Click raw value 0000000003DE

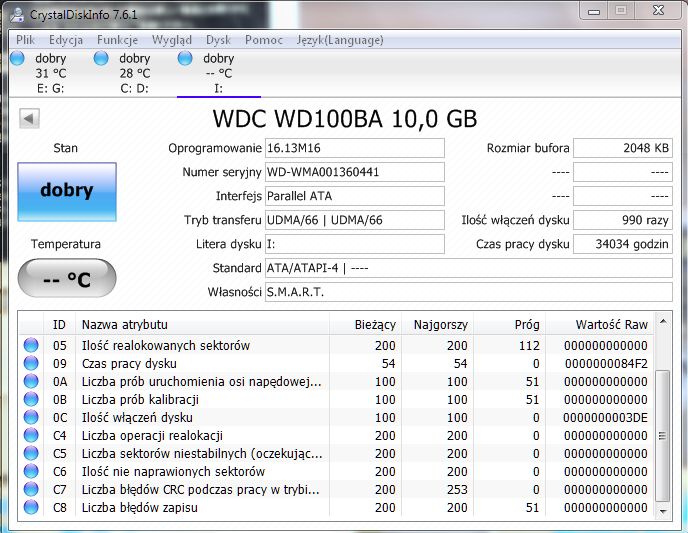pyautogui.click(x=606, y=418)
